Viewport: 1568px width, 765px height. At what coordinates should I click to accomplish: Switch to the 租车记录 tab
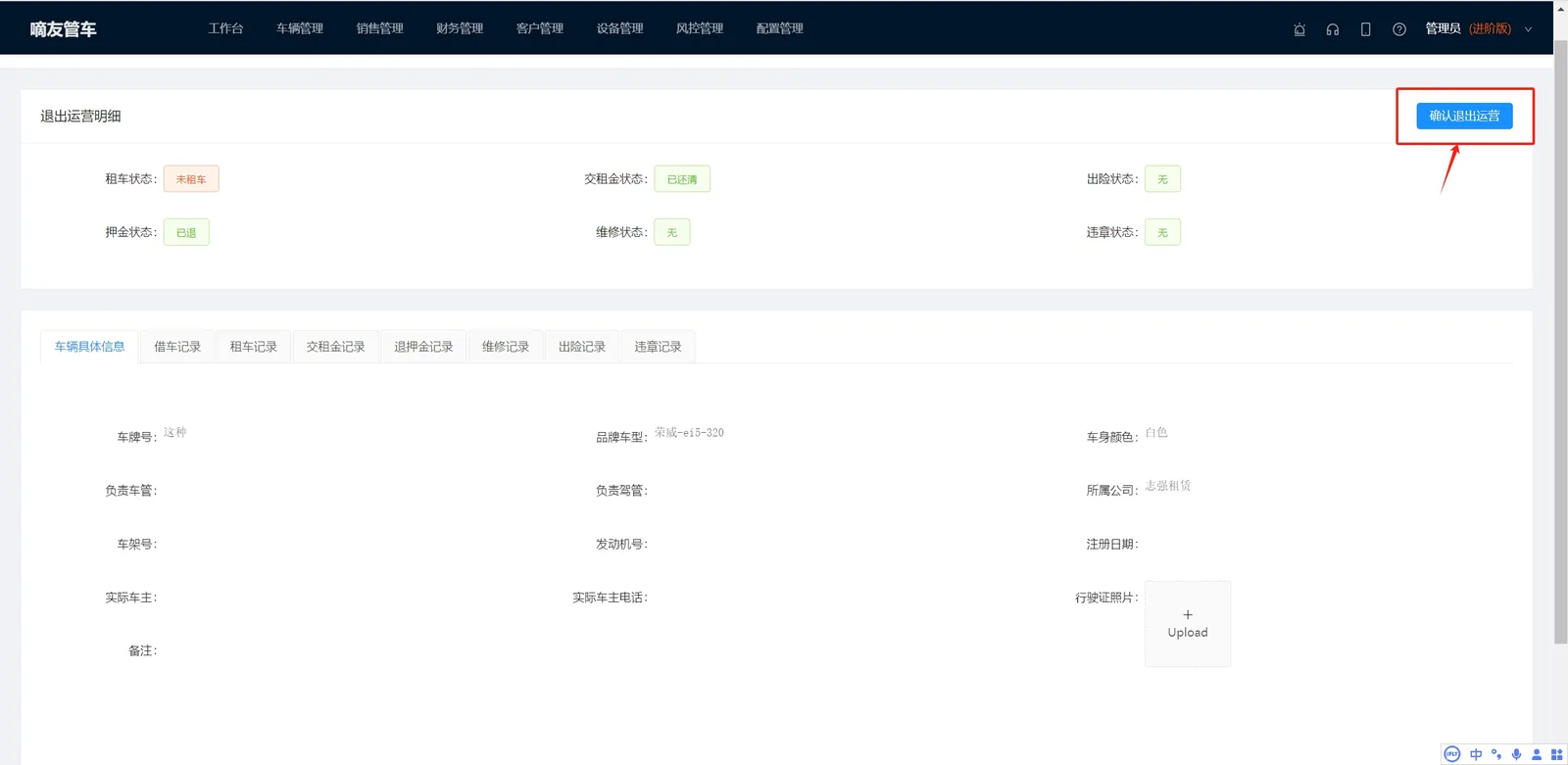click(254, 347)
